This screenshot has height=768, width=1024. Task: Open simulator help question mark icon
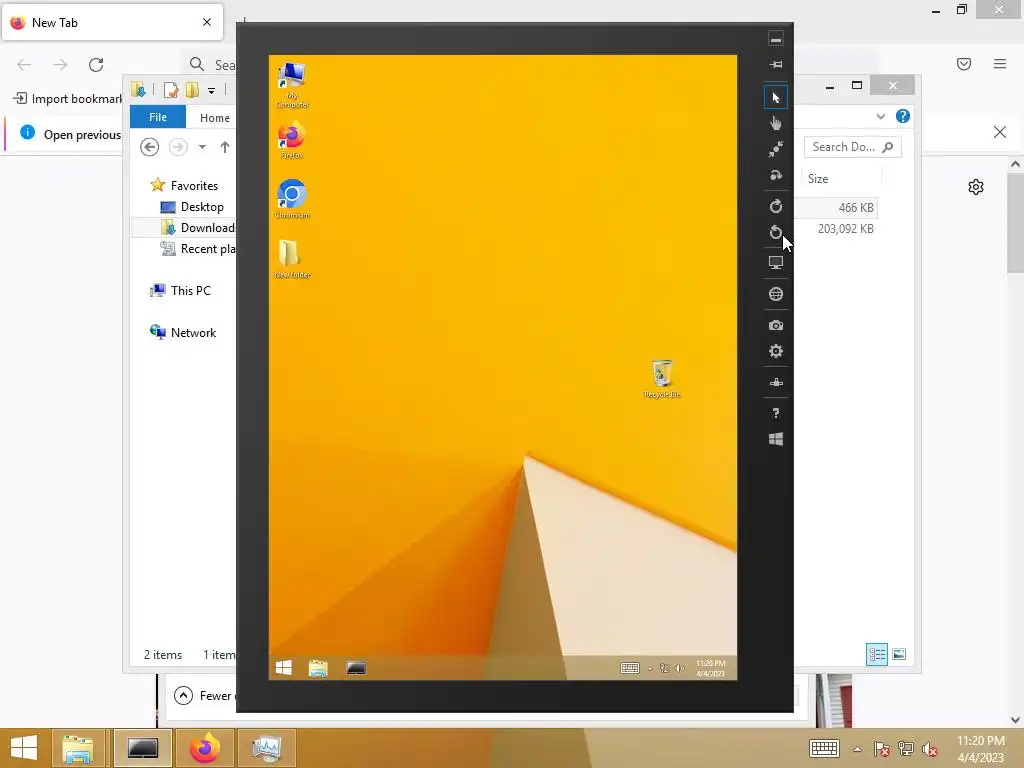(x=775, y=413)
